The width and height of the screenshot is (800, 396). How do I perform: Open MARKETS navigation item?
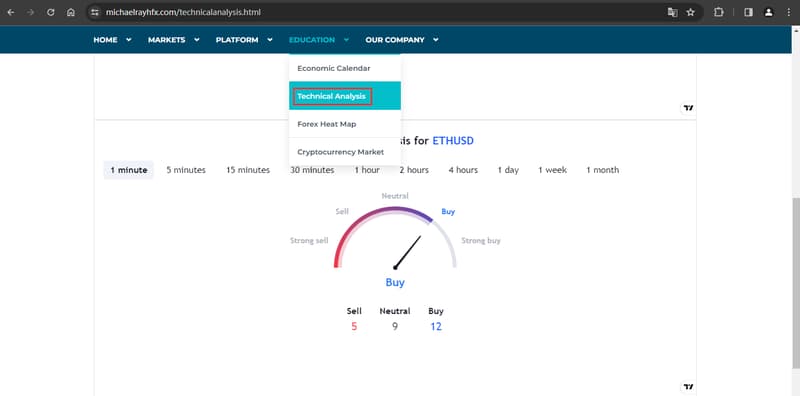tap(166, 40)
